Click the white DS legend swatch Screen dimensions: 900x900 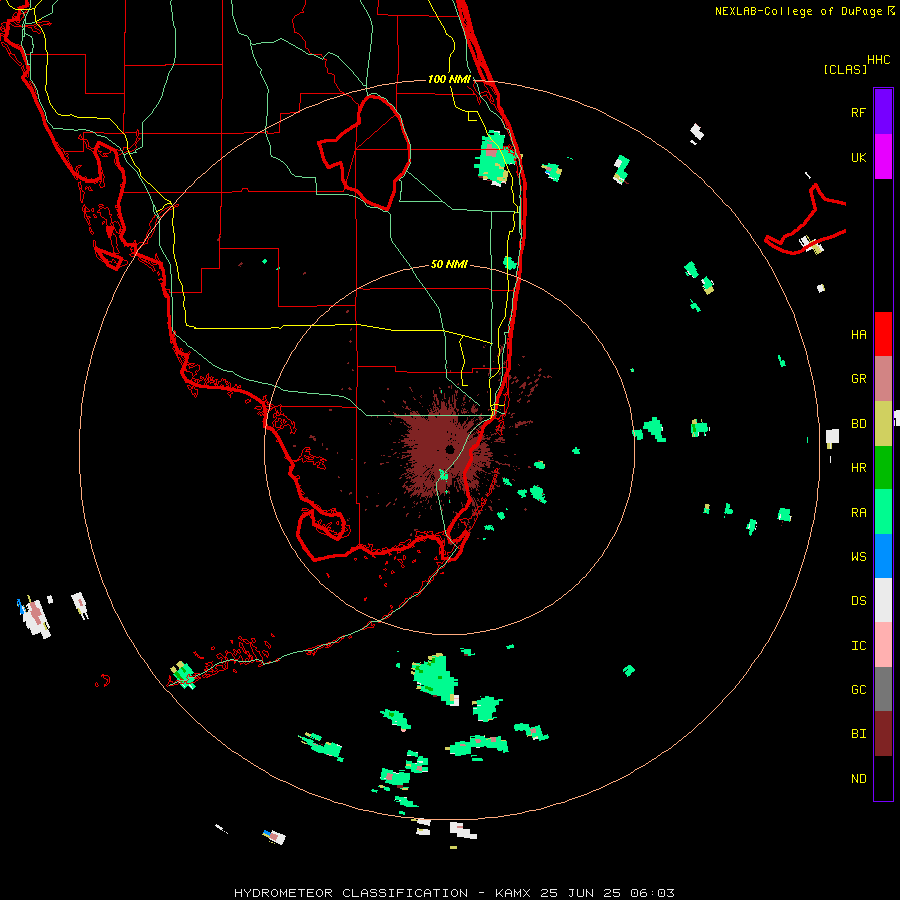pos(883,600)
